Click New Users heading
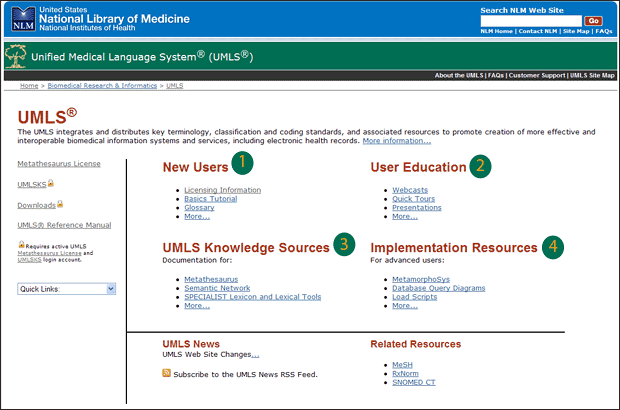 tap(195, 167)
